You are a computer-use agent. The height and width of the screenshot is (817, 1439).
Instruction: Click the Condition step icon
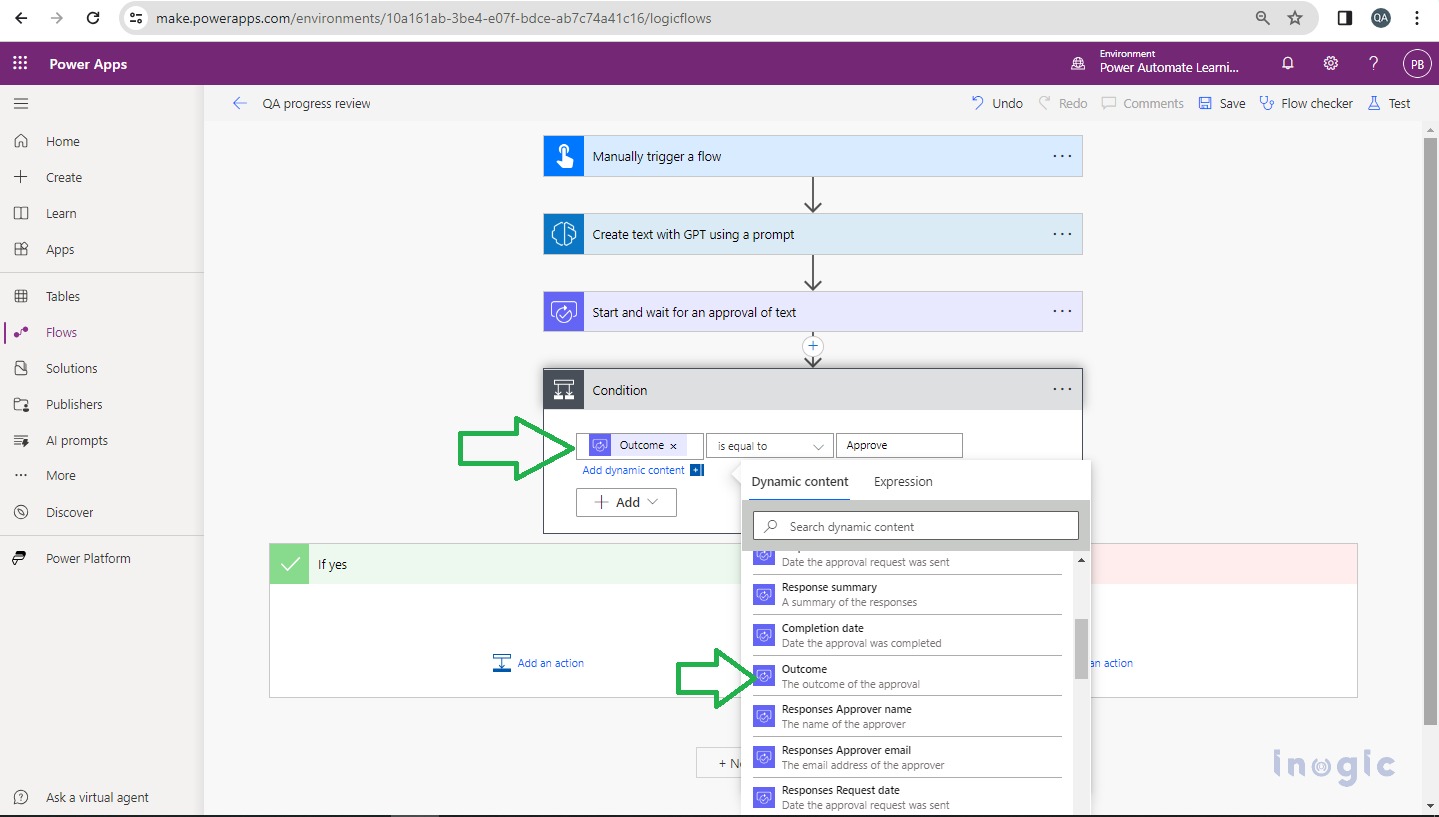coord(564,390)
